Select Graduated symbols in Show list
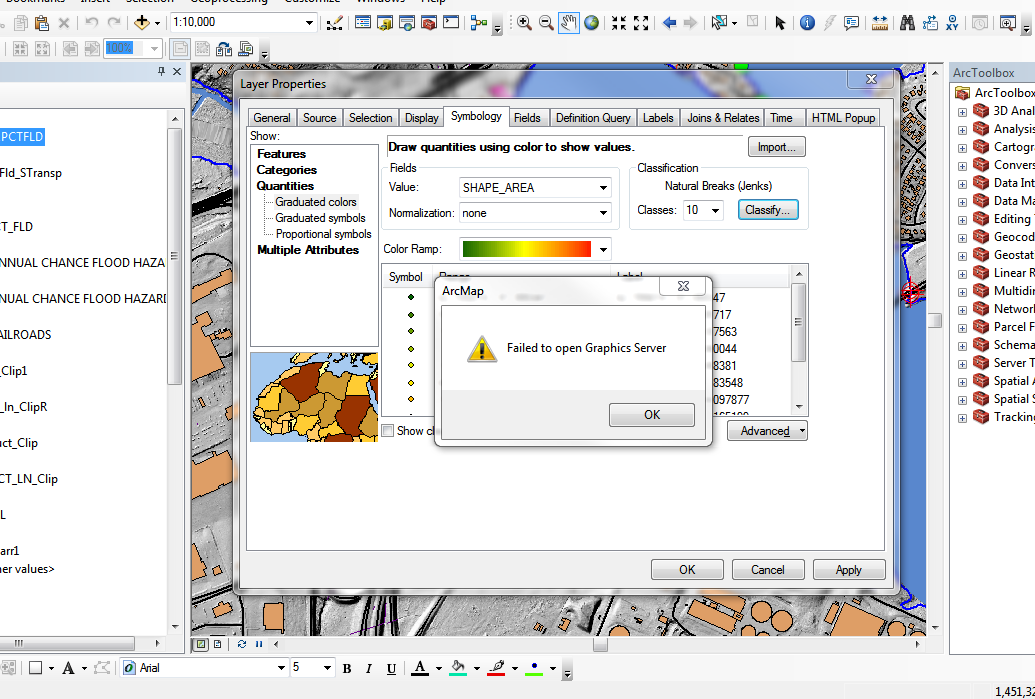Screen dimensions: 1035x699 click(320, 218)
